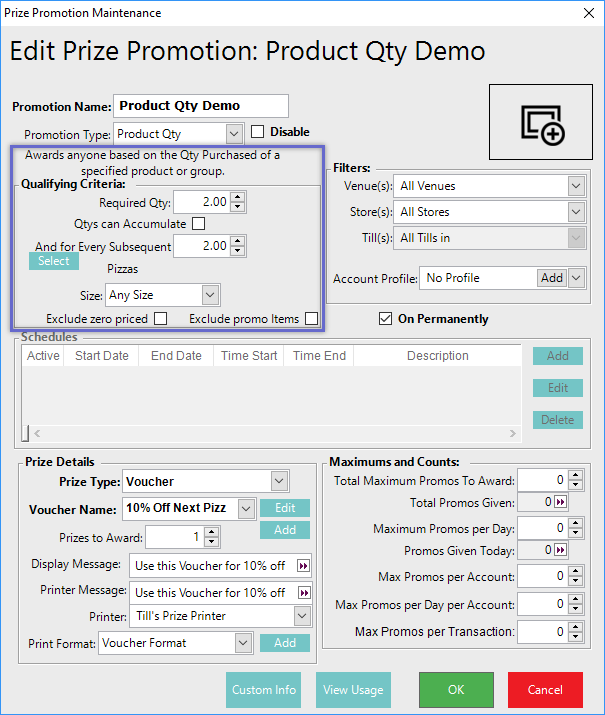Click the Promotion Name text field
The image size is (605, 715).
tap(201, 106)
